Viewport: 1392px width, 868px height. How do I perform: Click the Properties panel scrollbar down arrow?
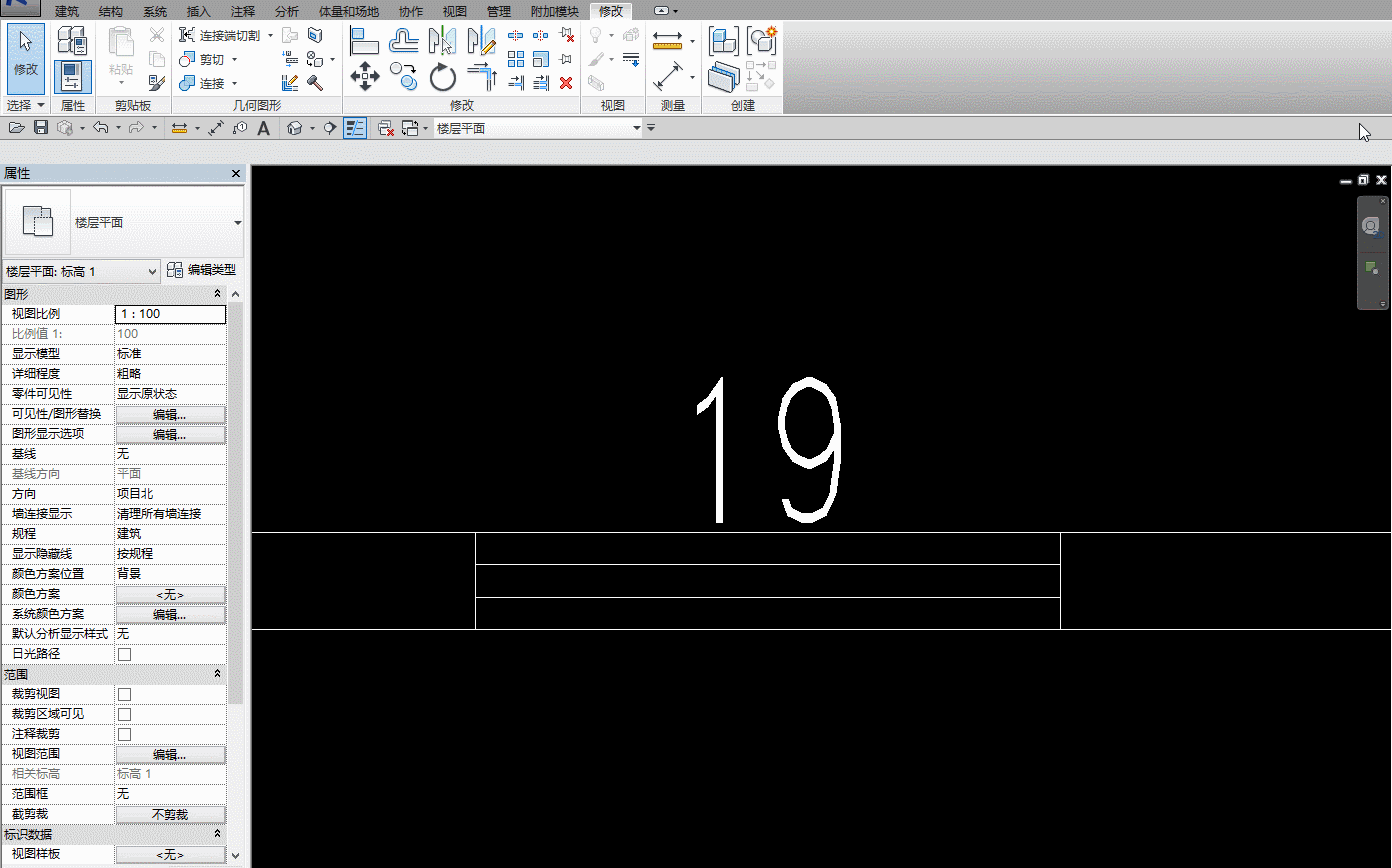(x=236, y=855)
